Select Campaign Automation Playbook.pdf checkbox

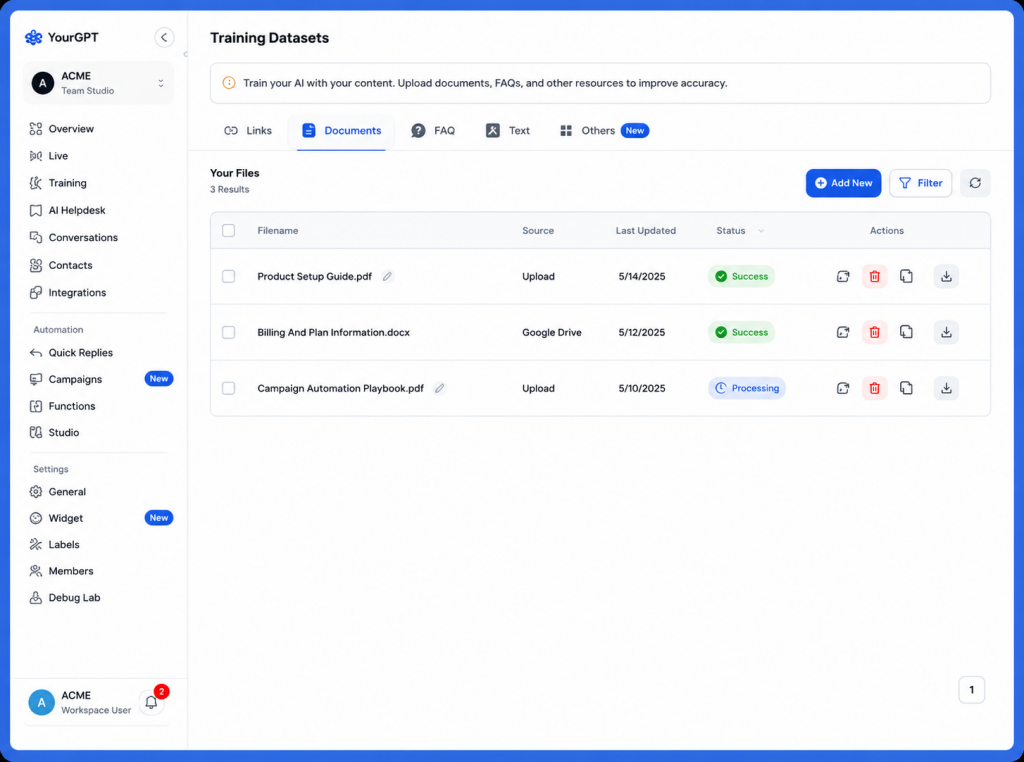[229, 388]
